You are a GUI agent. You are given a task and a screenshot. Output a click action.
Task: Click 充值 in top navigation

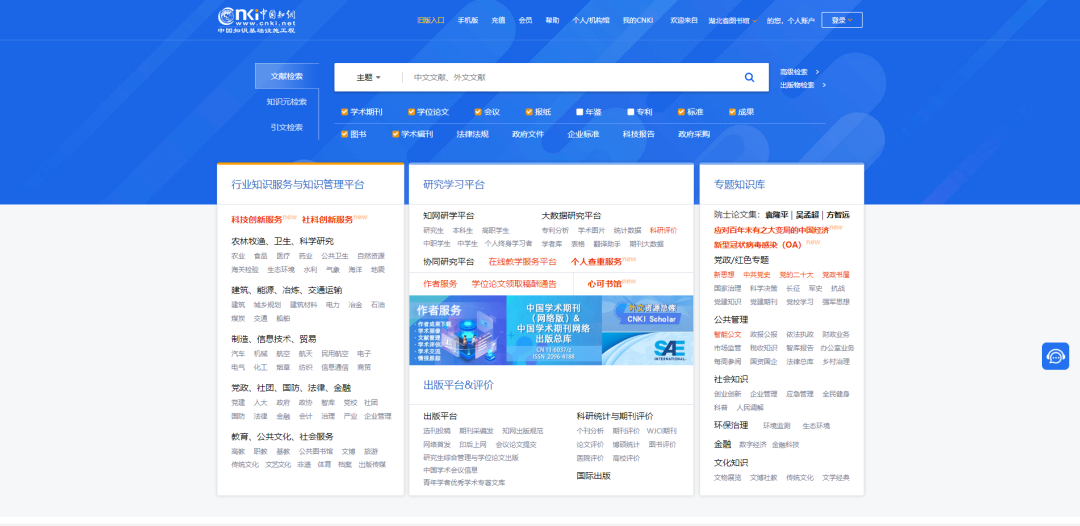point(498,21)
